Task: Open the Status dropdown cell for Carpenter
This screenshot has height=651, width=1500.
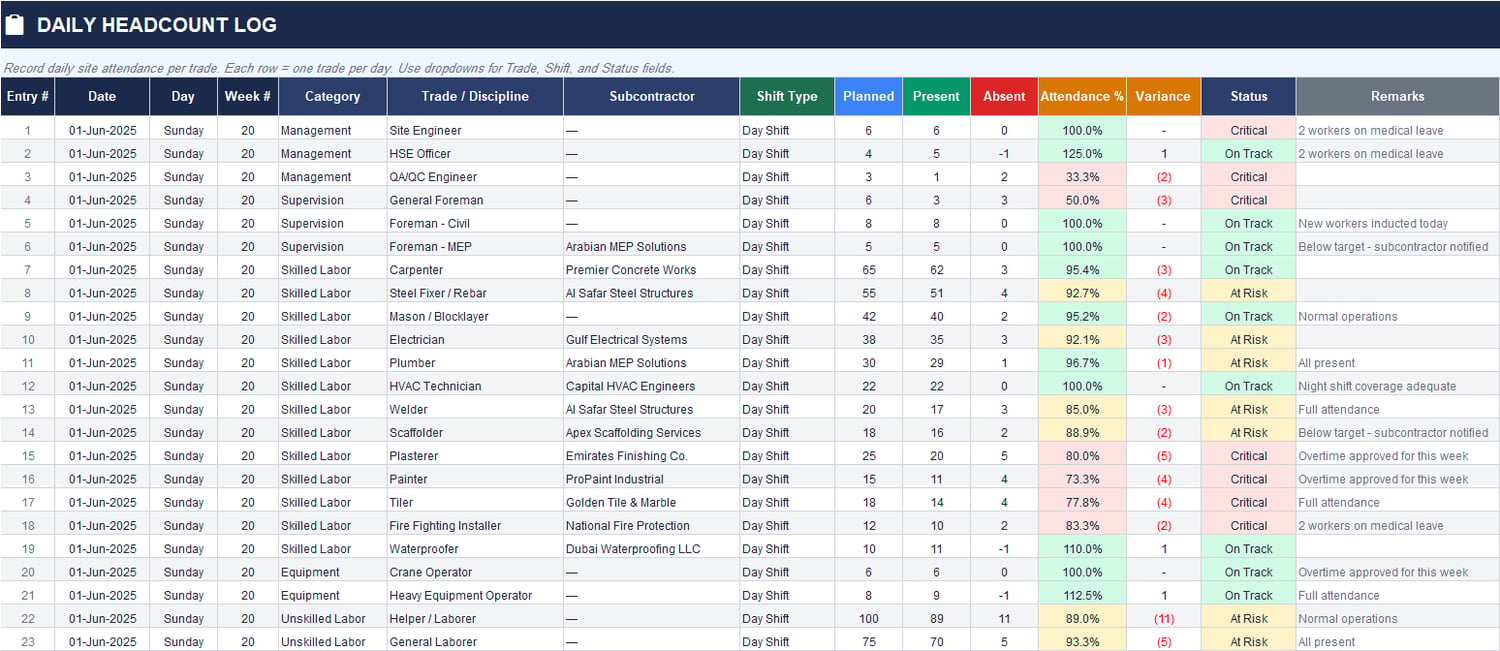Action: (x=1249, y=270)
